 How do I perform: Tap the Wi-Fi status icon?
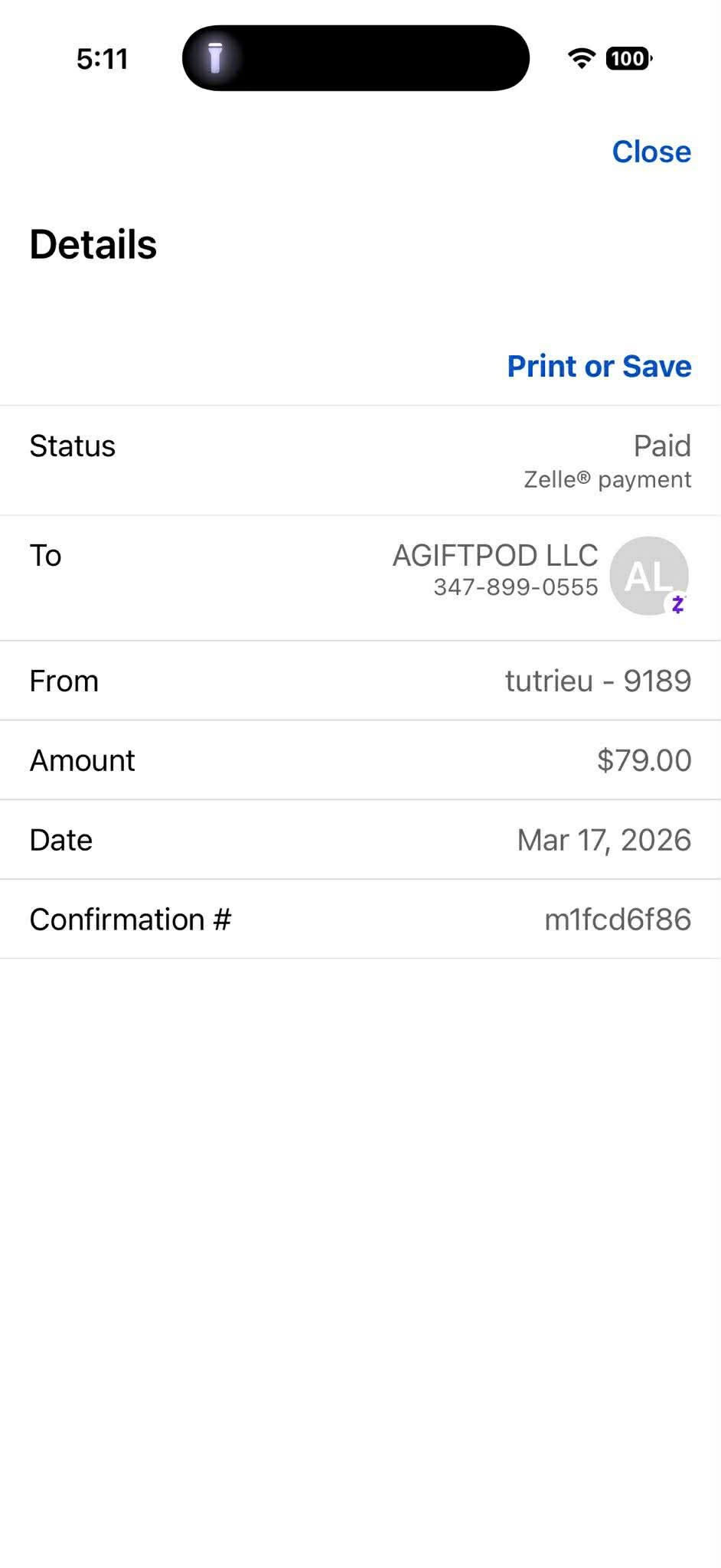pos(582,58)
